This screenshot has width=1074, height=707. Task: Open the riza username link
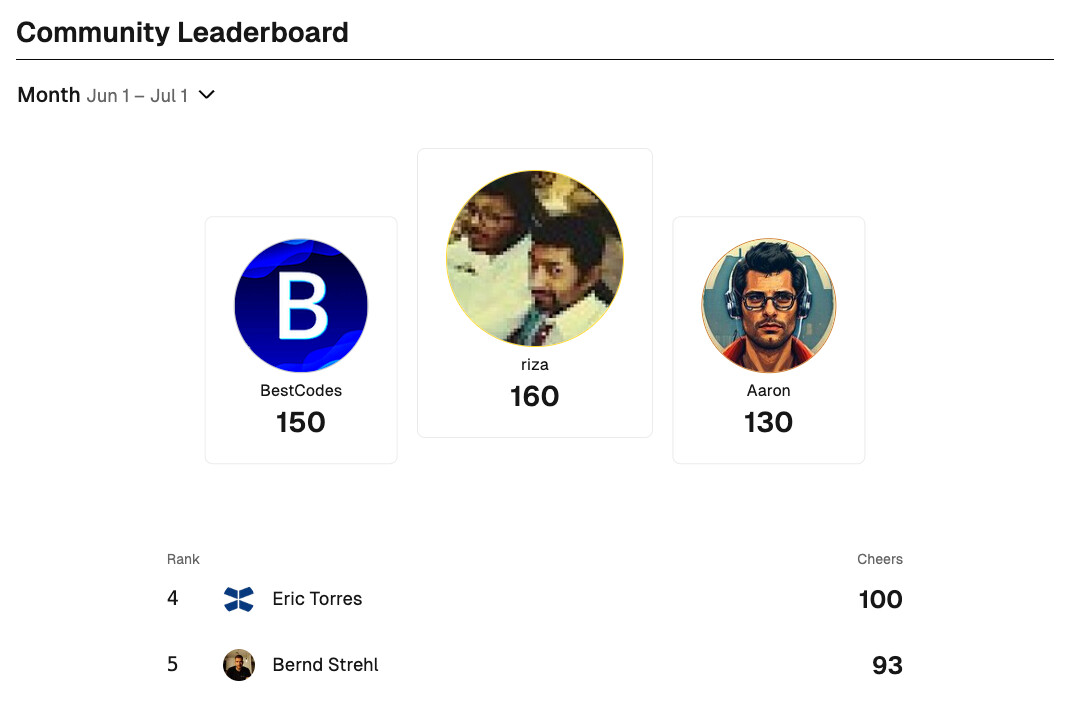(x=535, y=364)
